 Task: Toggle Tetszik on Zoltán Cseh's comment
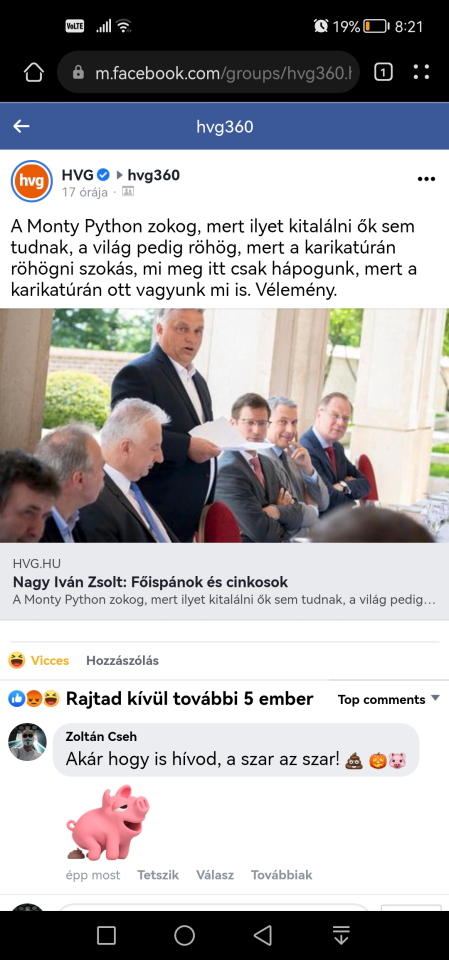tap(158, 875)
